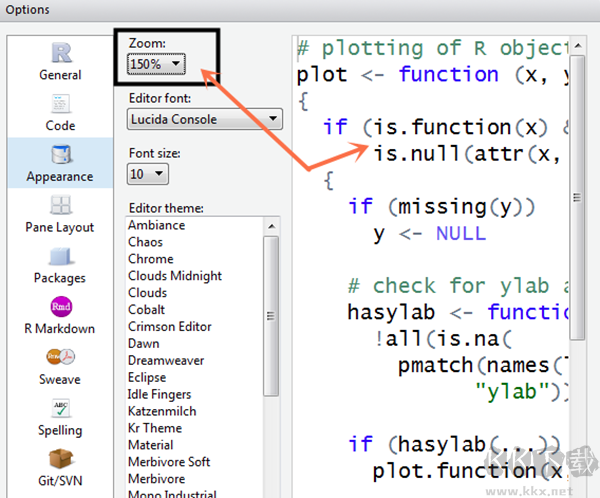Viewport: 600px width, 498px height.
Task: Expand the Font size dropdown
Action: click(147, 174)
